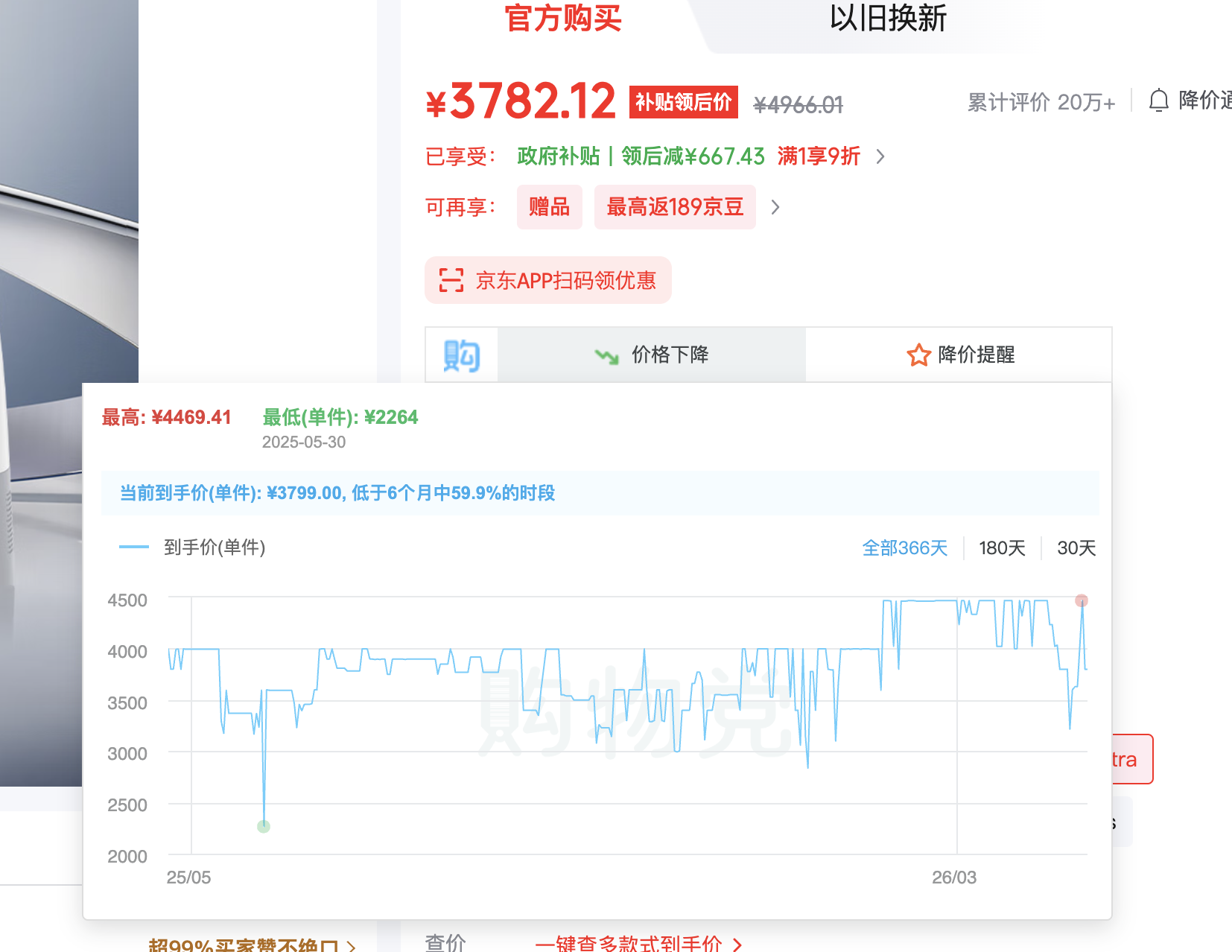The image size is (1232, 952).
Task: Click the 京东APP扫码领优惠 button
Action: point(548,280)
